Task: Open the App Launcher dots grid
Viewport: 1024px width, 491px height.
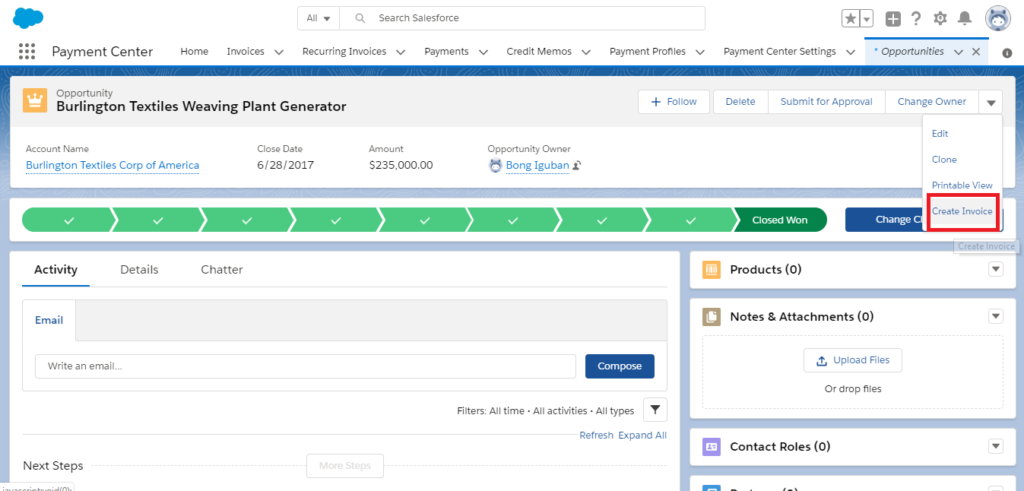Action: coord(27,52)
